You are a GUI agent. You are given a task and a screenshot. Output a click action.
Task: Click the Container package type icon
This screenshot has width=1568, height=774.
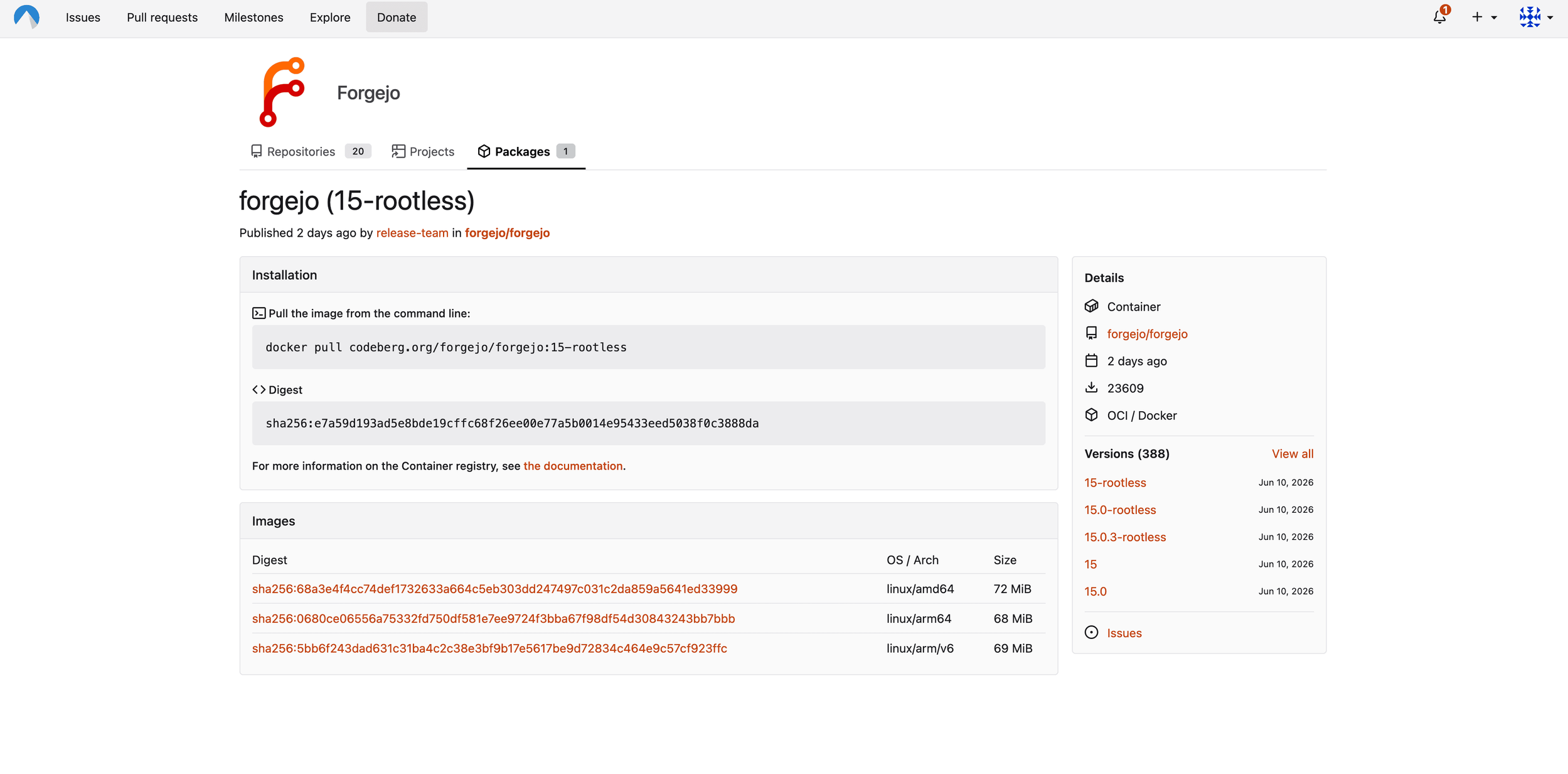click(1091, 306)
